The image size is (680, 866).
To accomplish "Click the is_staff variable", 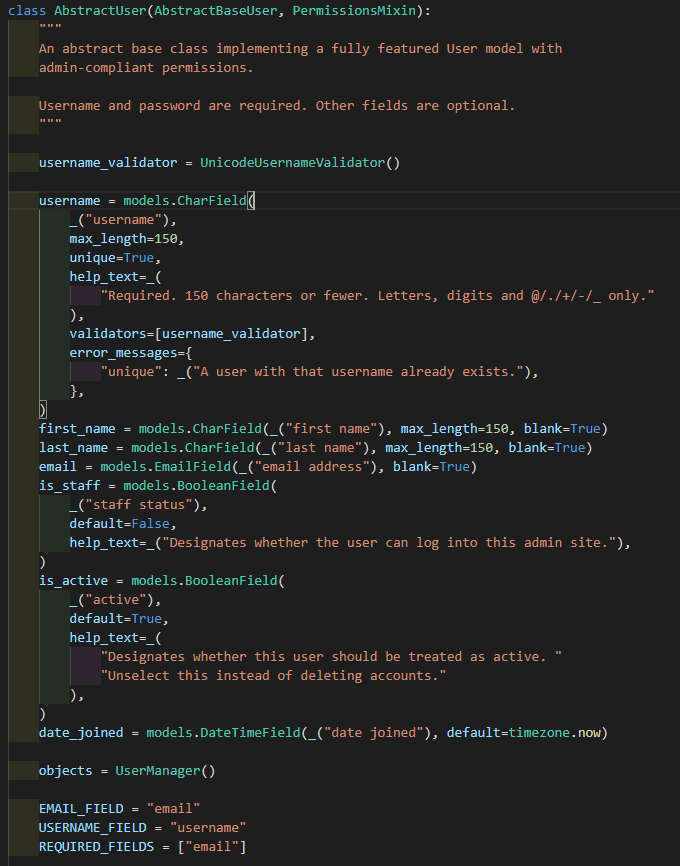I will coord(70,485).
